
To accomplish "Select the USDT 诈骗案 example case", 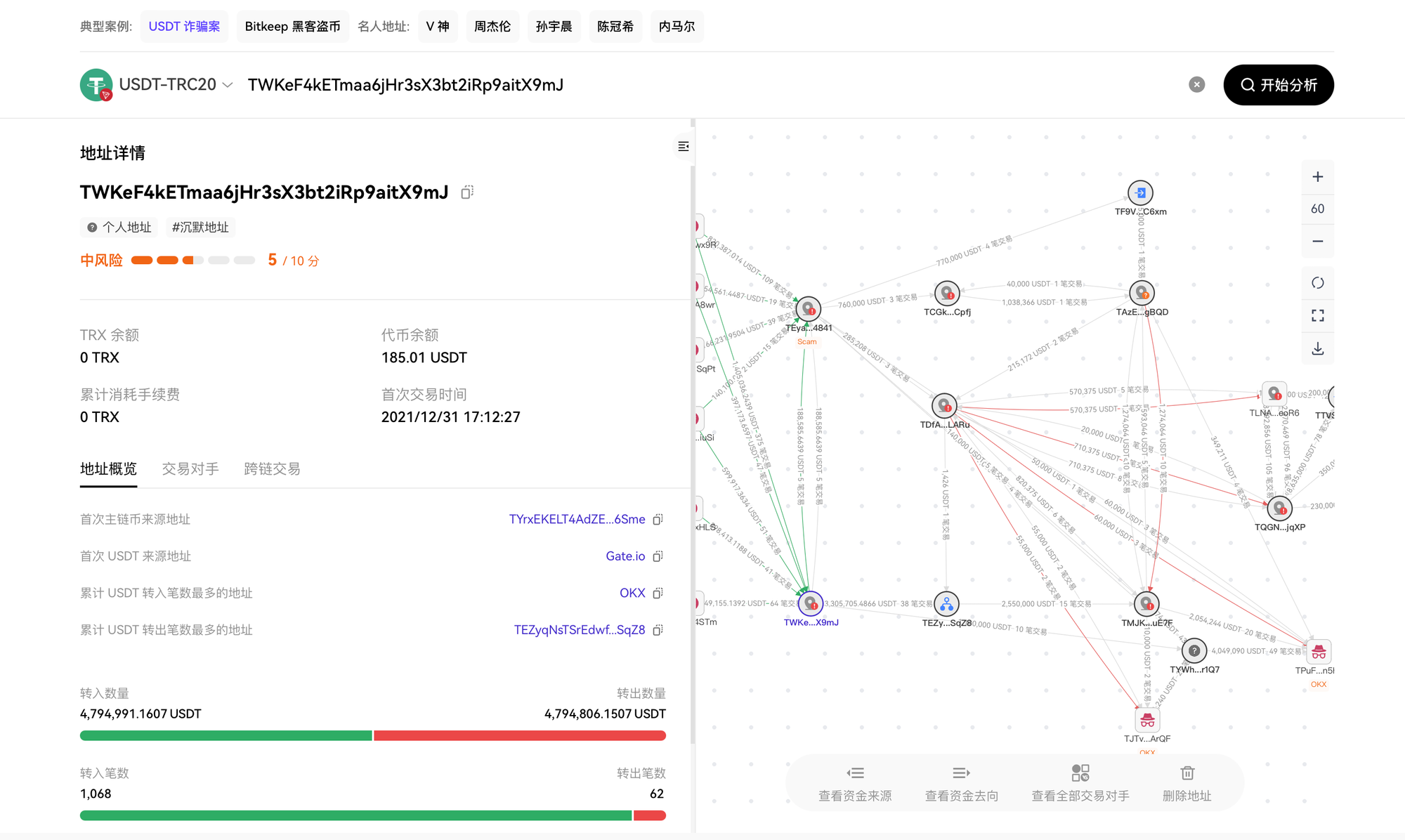I will 184,27.
